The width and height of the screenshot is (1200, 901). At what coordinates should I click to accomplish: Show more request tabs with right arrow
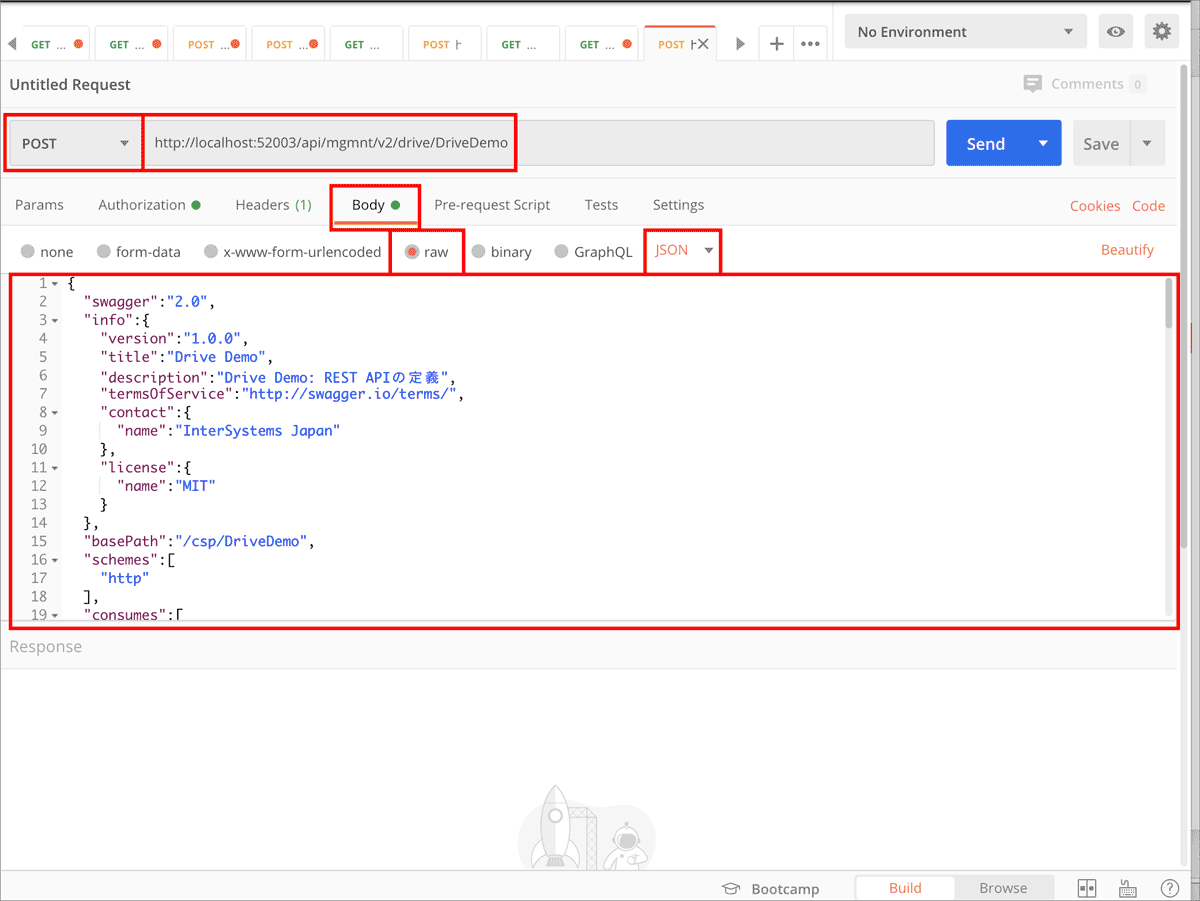(x=740, y=44)
